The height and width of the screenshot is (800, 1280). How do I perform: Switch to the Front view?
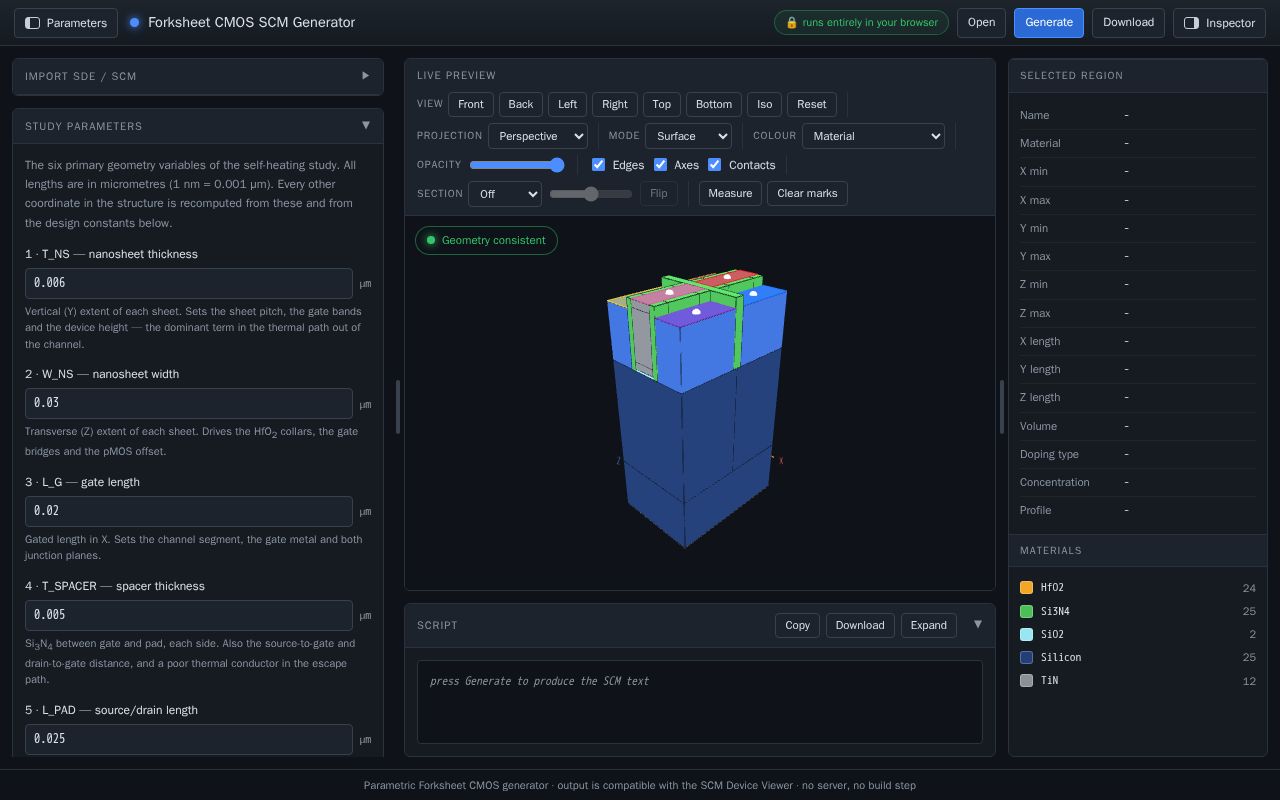[x=471, y=104]
